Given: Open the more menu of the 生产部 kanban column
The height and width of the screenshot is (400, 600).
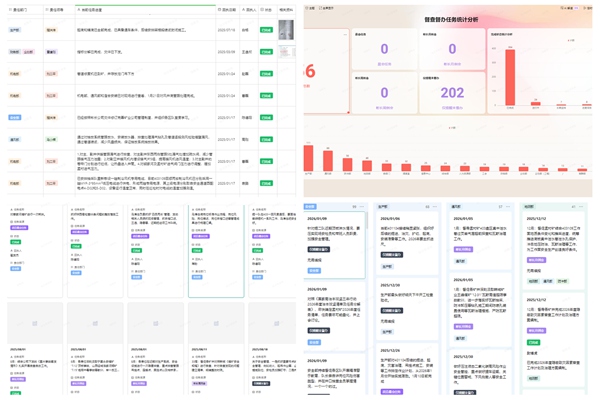Looking at the screenshot, I should coord(435,207).
